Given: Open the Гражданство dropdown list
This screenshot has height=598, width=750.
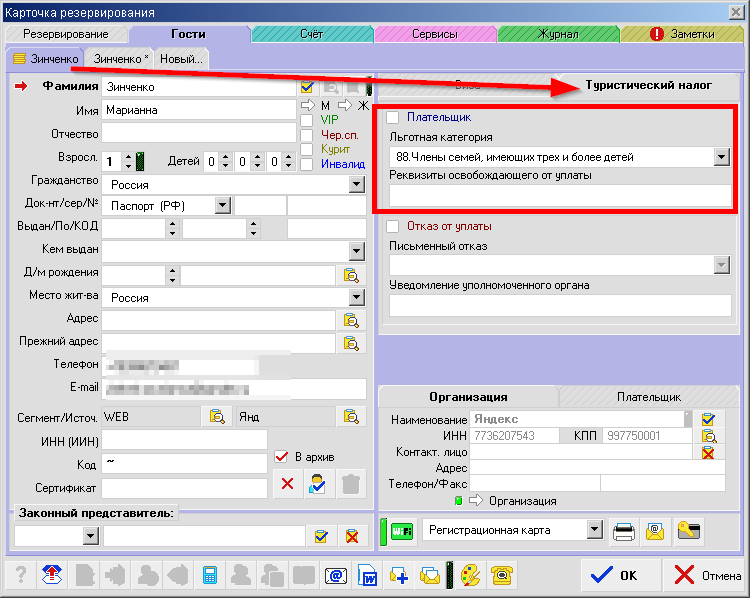Looking at the screenshot, I should coord(356,185).
